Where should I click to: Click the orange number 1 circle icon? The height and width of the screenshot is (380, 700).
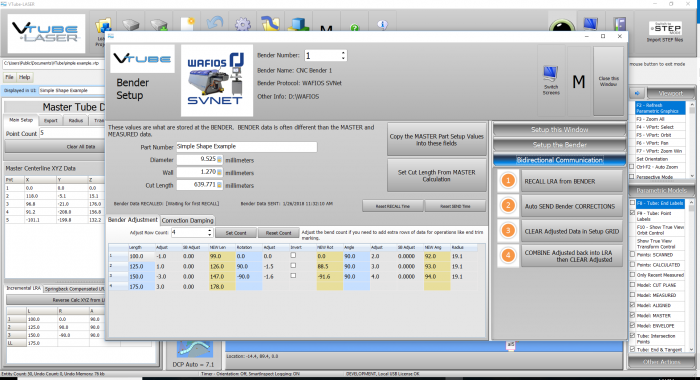(508, 181)
